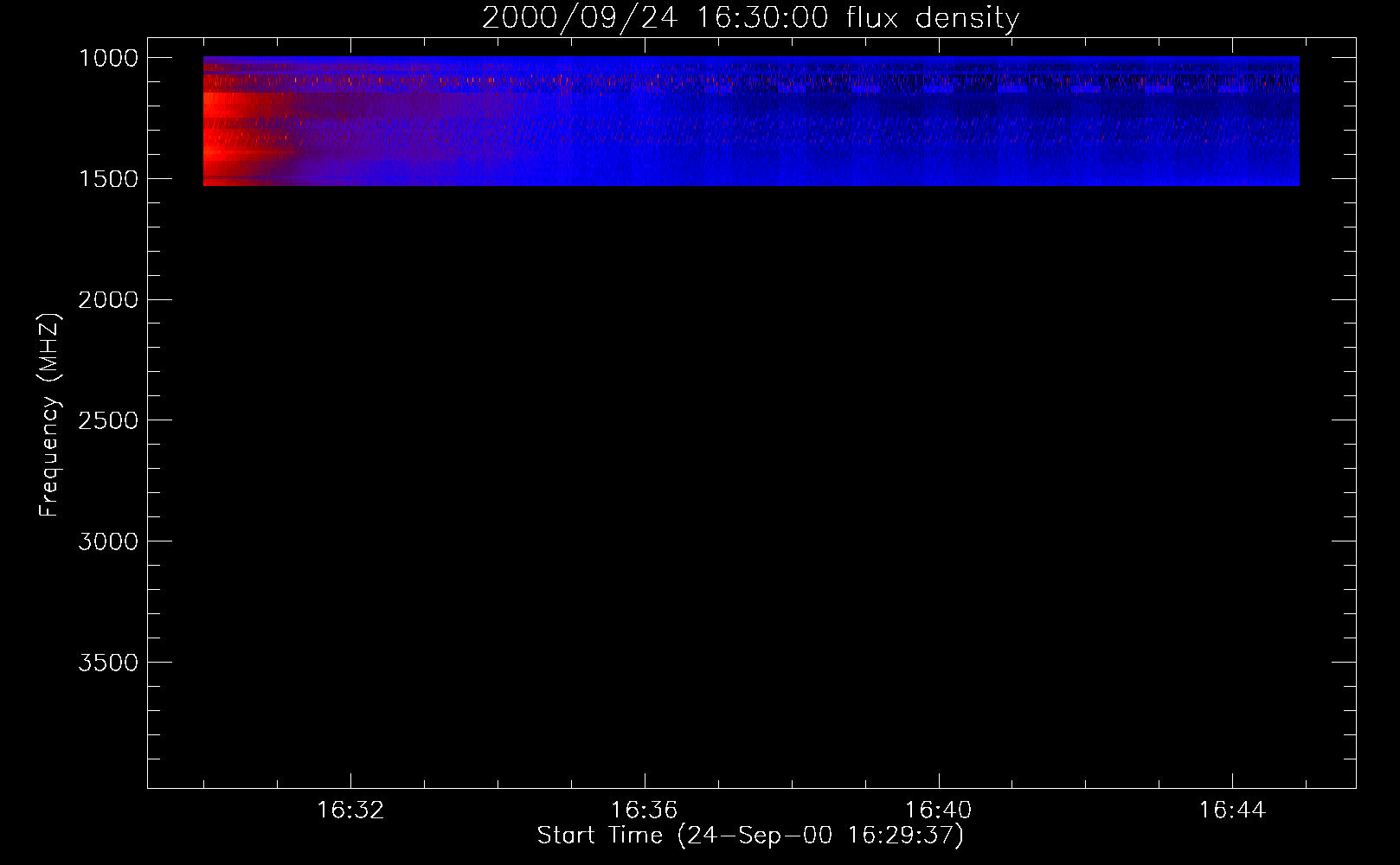Select the 'Frequency (MHZ)' y-axis label
The height and width of the screenshot is (865, 1400).
(49, 415)
